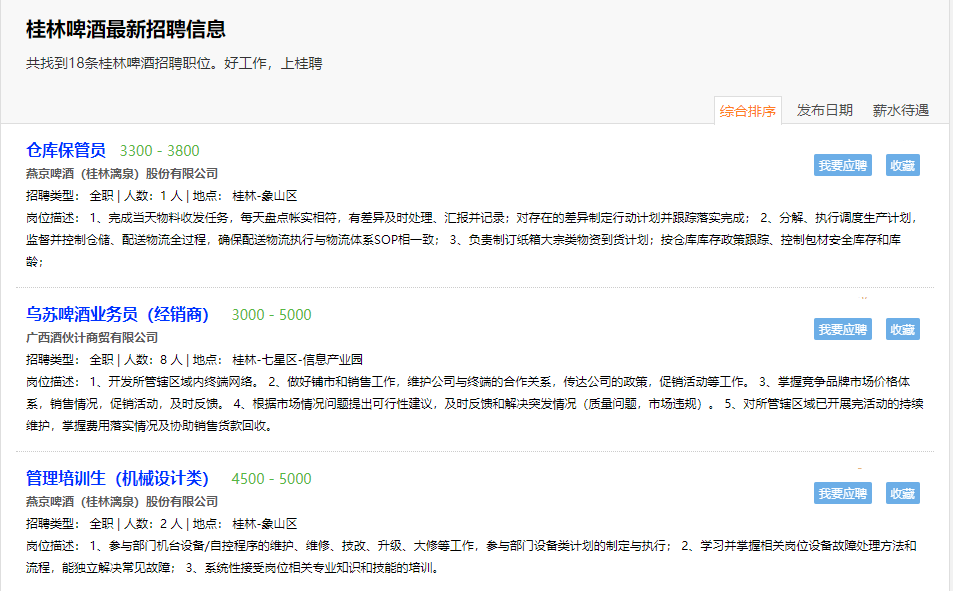Image resolution: width=953 pixels, height=591 pixels.
Task: Sort listings by 发布日期 tab
Action: (x=824, y=111)
